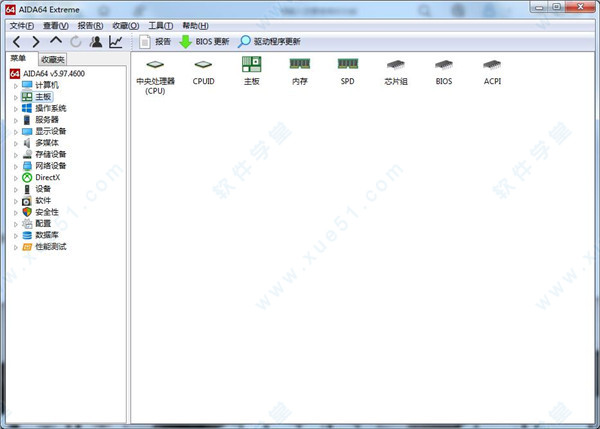Image resolution: width=600 pixels, height=429 pixels.
Task: Expand the 存储设备 tree node
Action: tap(15, 154)
